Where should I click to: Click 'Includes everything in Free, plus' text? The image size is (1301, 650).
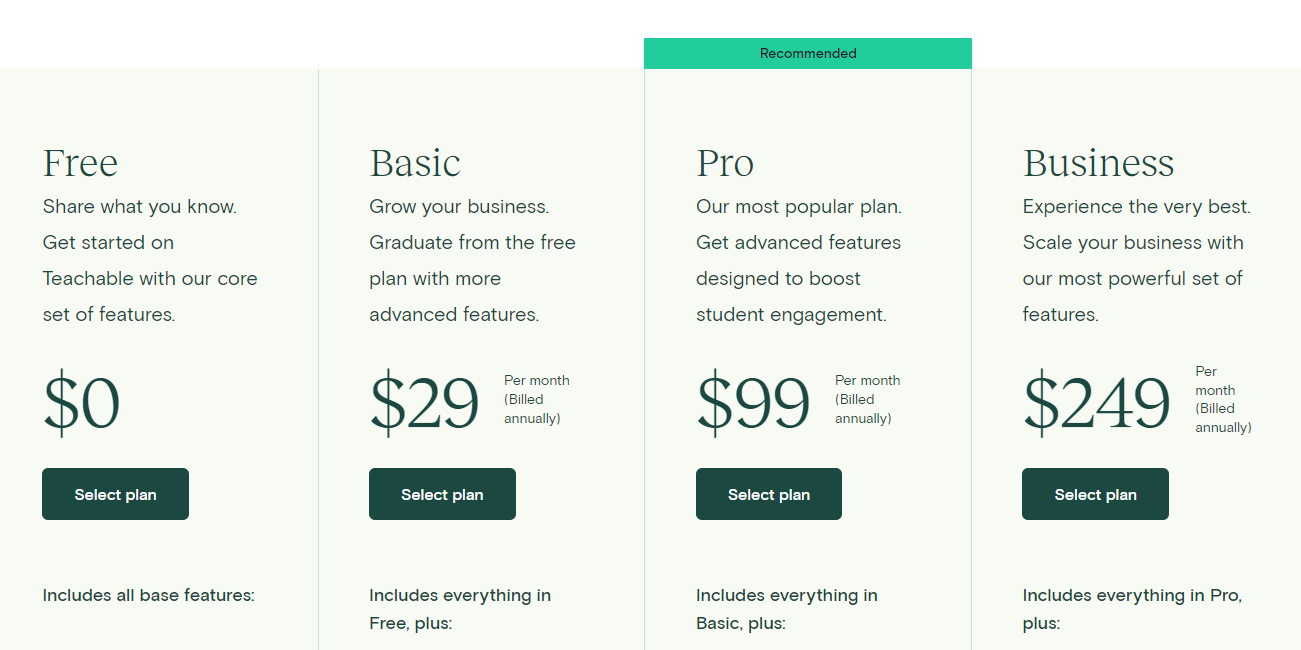coord(460,609)
